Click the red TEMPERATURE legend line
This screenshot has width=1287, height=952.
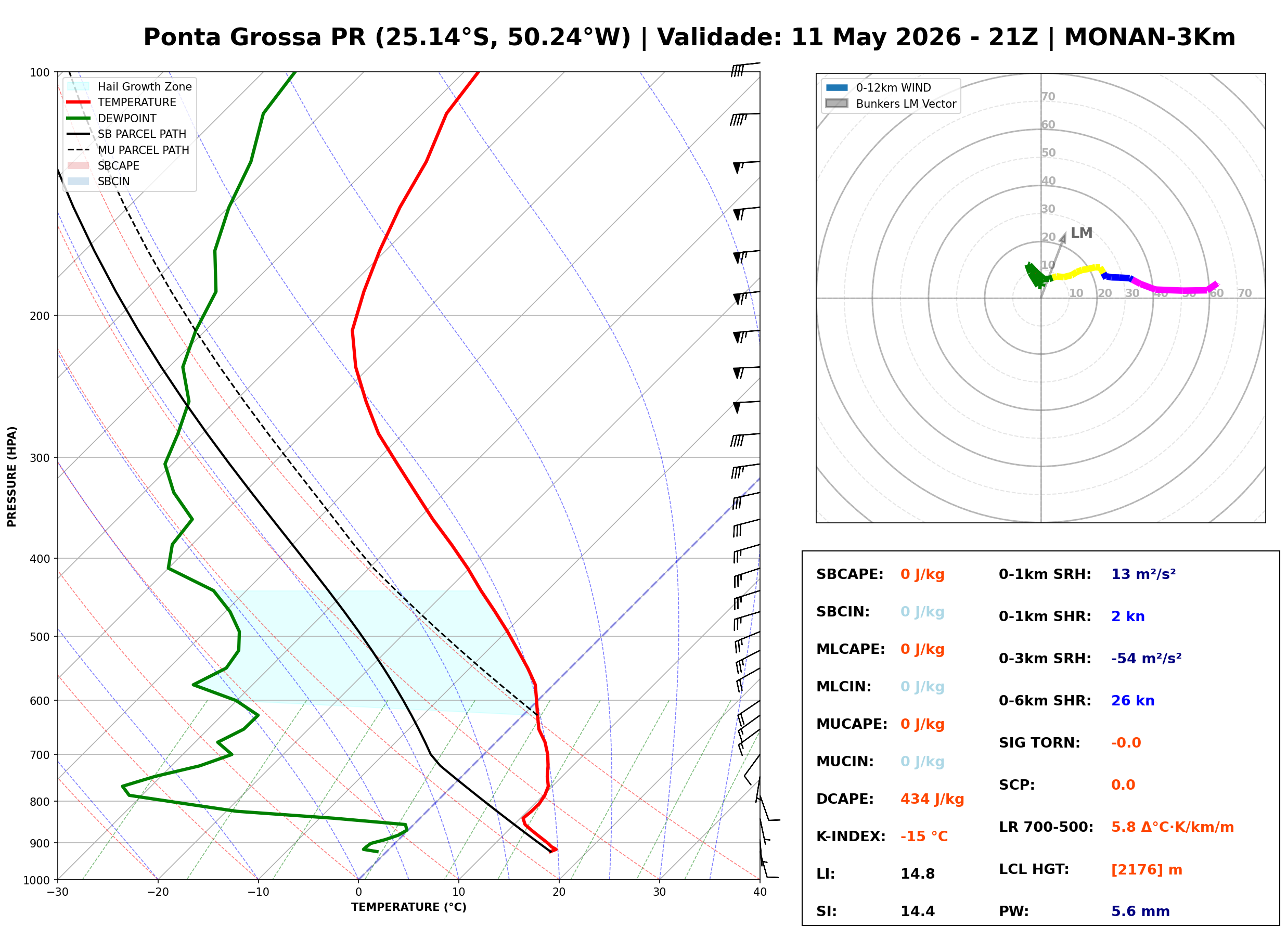[x=79, y=102]
